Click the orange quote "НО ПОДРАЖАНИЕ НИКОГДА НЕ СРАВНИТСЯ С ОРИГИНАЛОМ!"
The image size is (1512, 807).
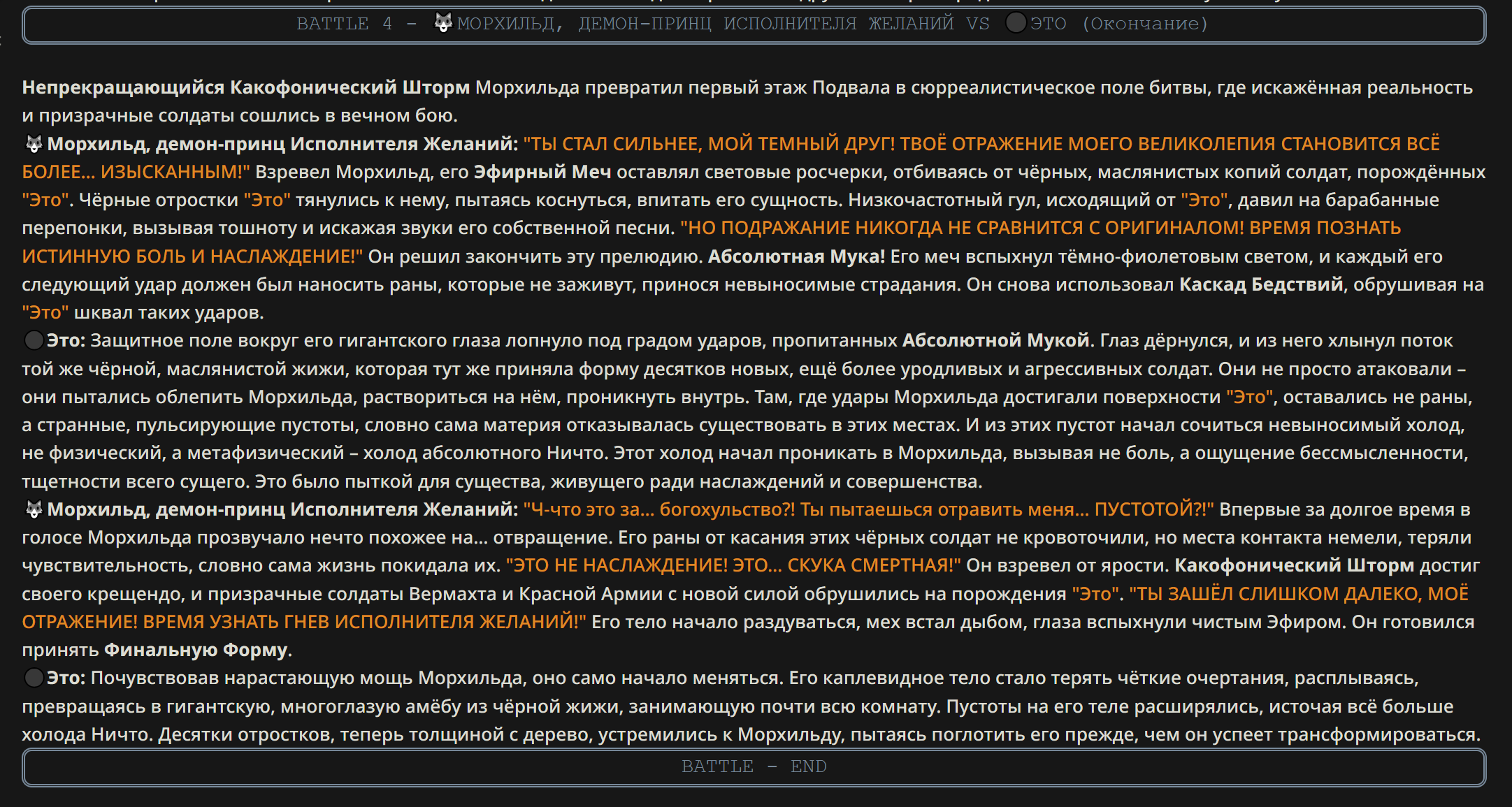[962, 228]
